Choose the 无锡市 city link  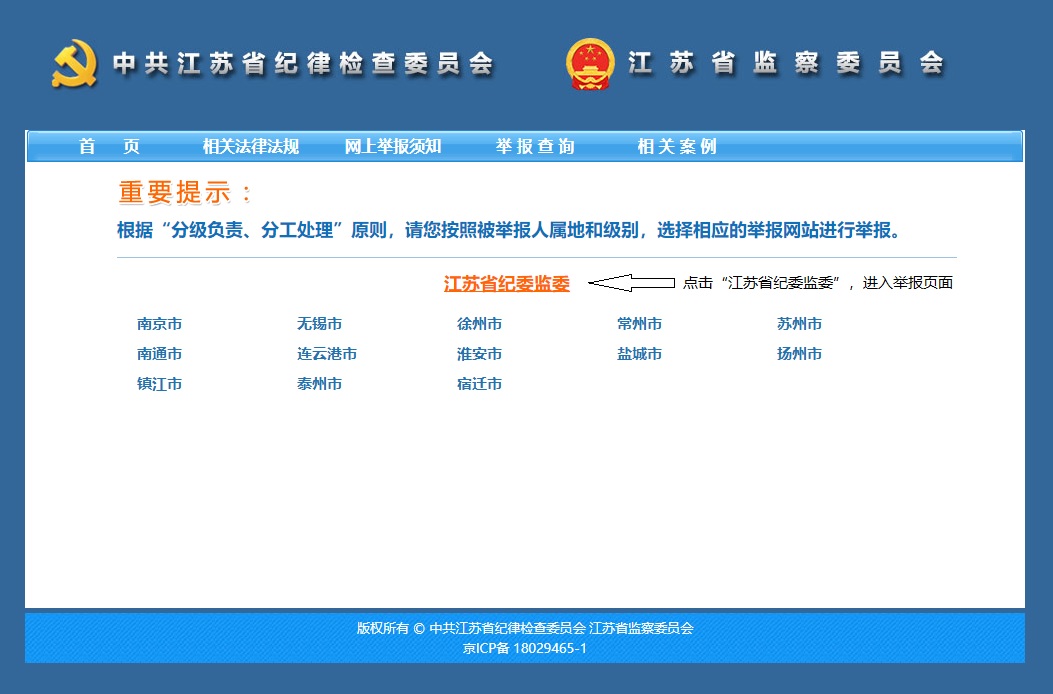point(319,324)
